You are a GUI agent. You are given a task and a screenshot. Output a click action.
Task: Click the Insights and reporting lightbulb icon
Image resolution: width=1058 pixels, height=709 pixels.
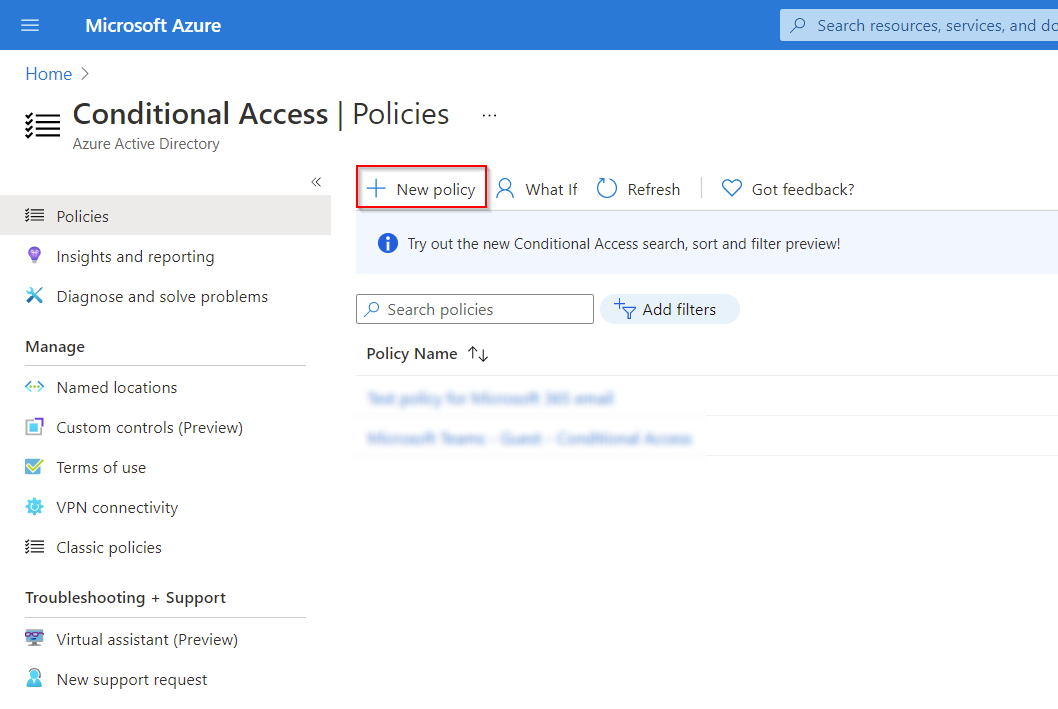click(34, 256)
